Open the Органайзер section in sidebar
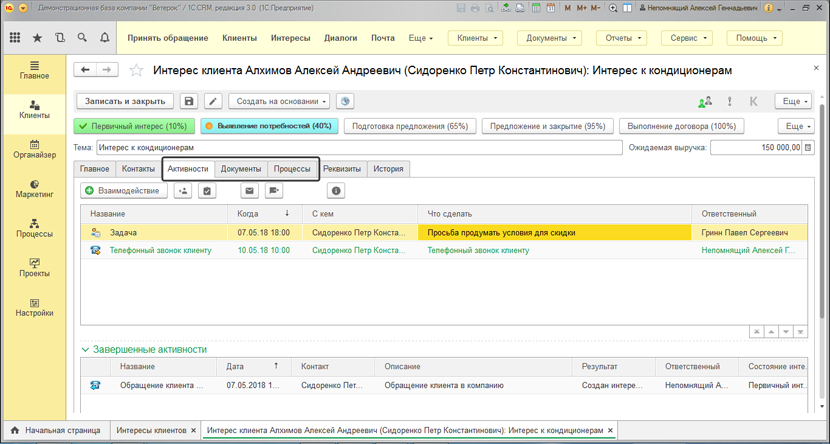The width and height of the screenshot is (830, 444). tap(34, 149)
